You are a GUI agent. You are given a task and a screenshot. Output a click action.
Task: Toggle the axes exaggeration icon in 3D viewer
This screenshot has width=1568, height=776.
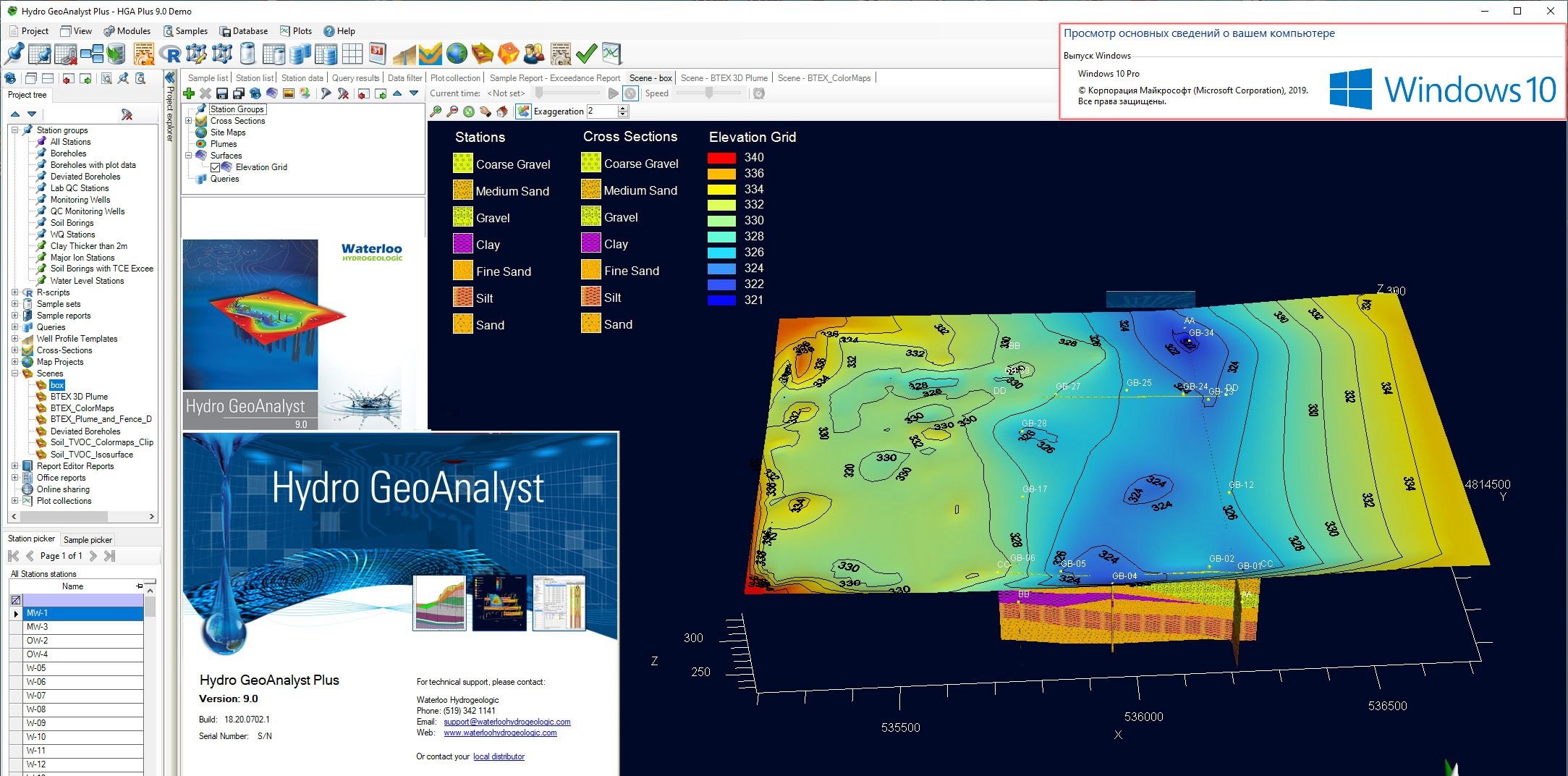click(x=523, y=111)
